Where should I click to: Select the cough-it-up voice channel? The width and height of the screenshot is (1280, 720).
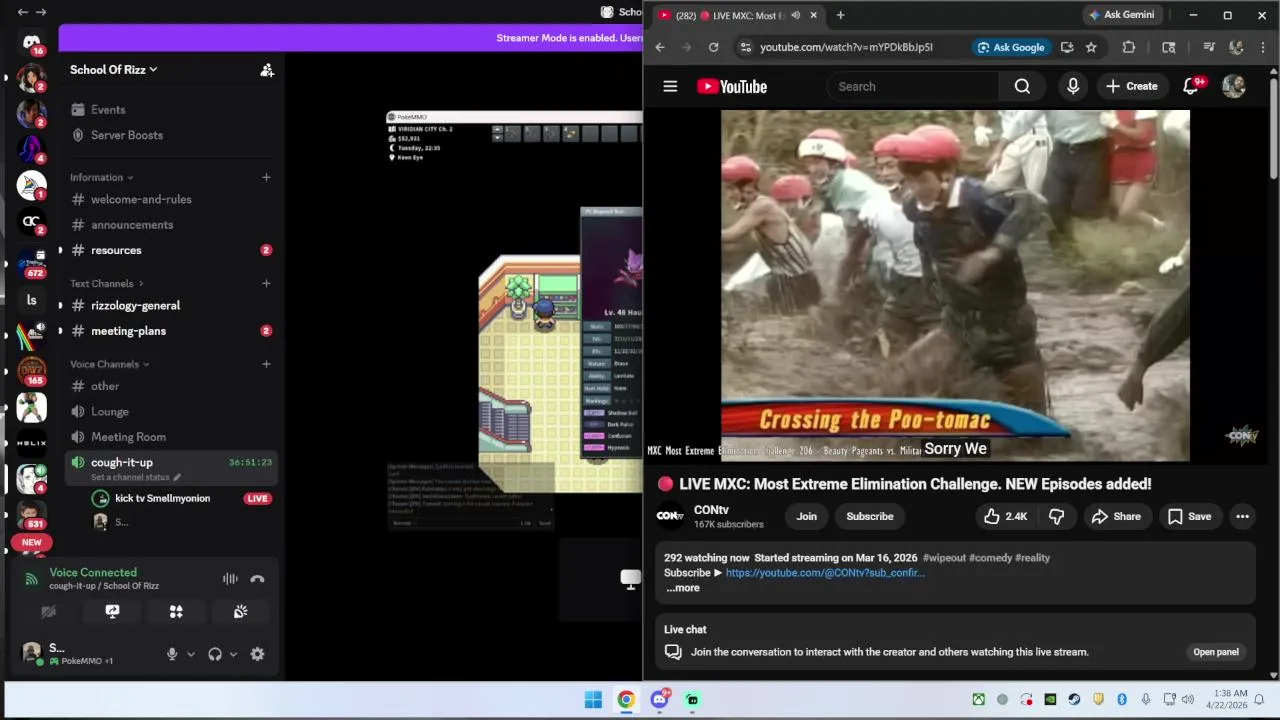tap(122, 462)
